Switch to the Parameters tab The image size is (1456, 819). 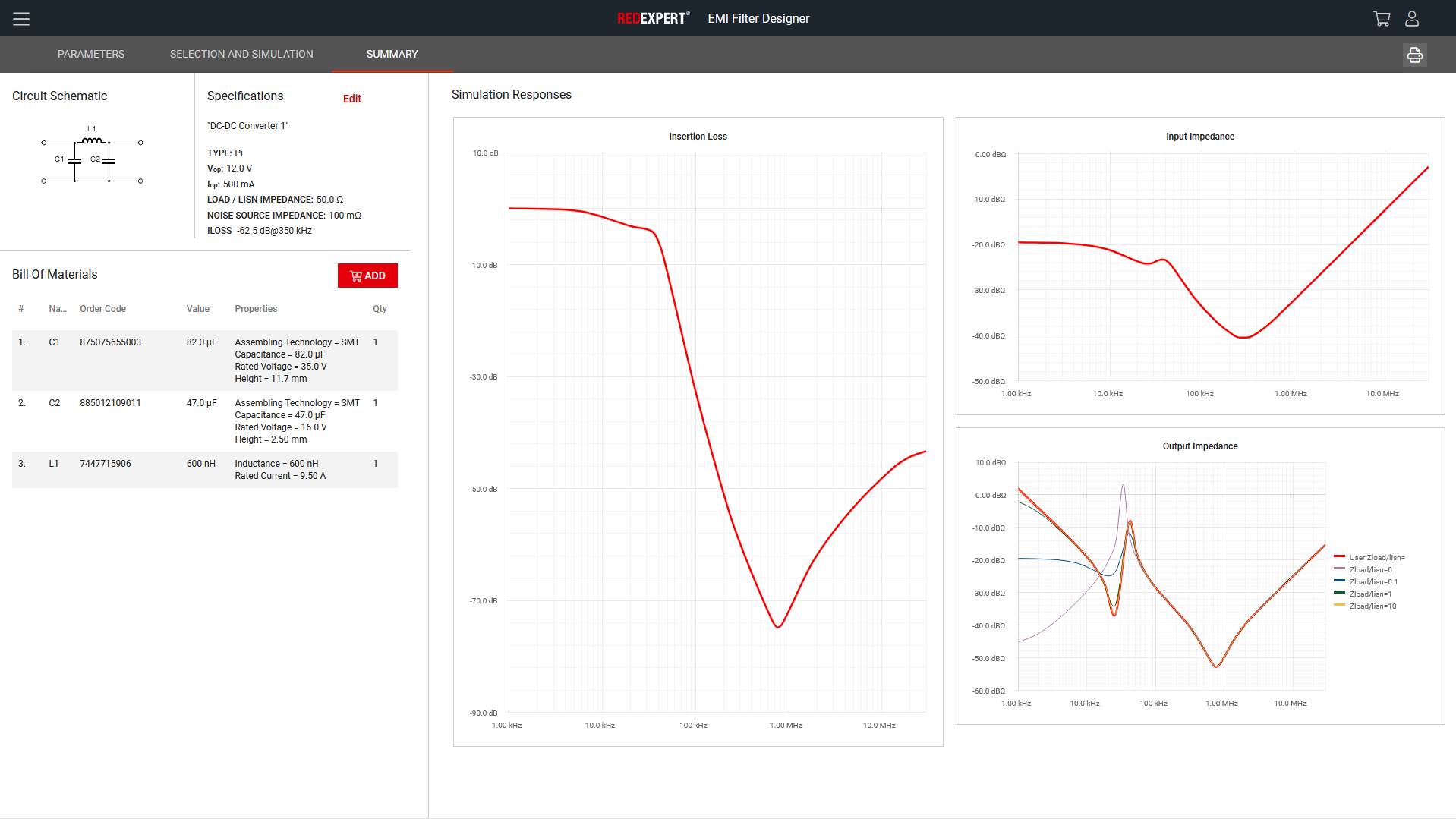tap(91, 55)
